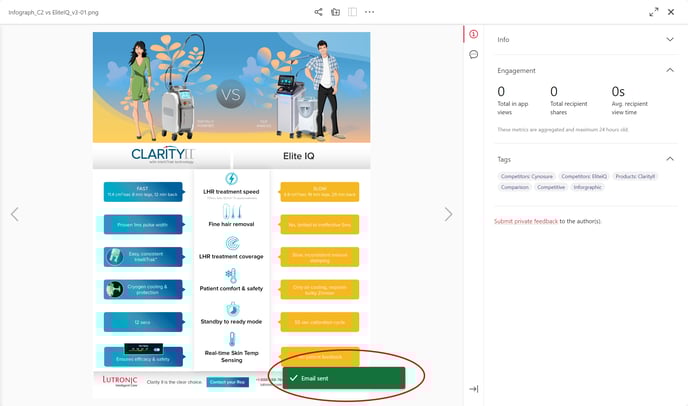Click Submit private feedback link
This screenshot has height=406, width=688.
526,221
